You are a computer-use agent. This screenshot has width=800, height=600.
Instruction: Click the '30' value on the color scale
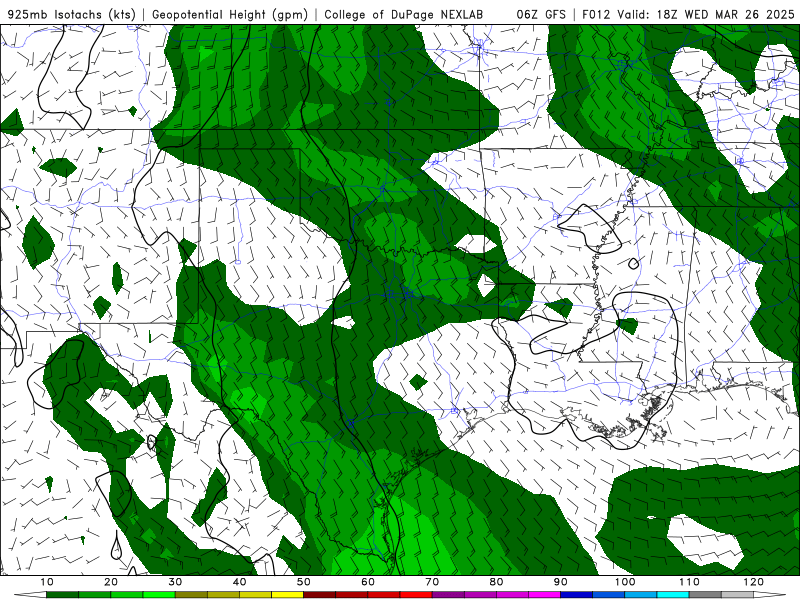175,582
